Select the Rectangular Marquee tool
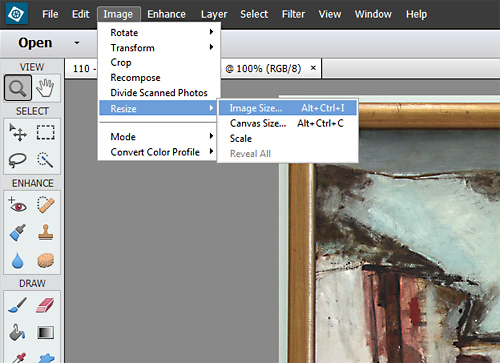This screenshot has height=363, width=500. coord(45,132)
